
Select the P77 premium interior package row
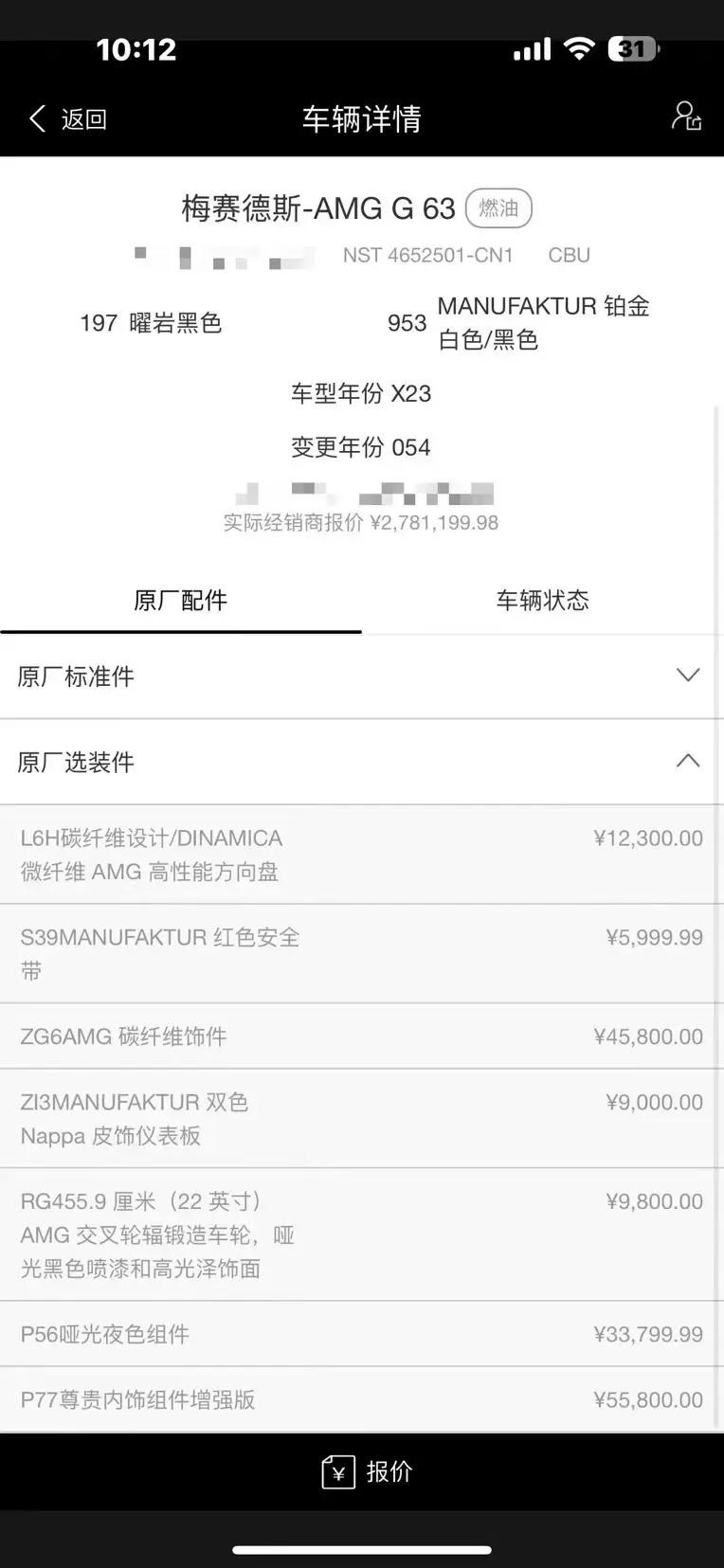[x=360, y=1399]
